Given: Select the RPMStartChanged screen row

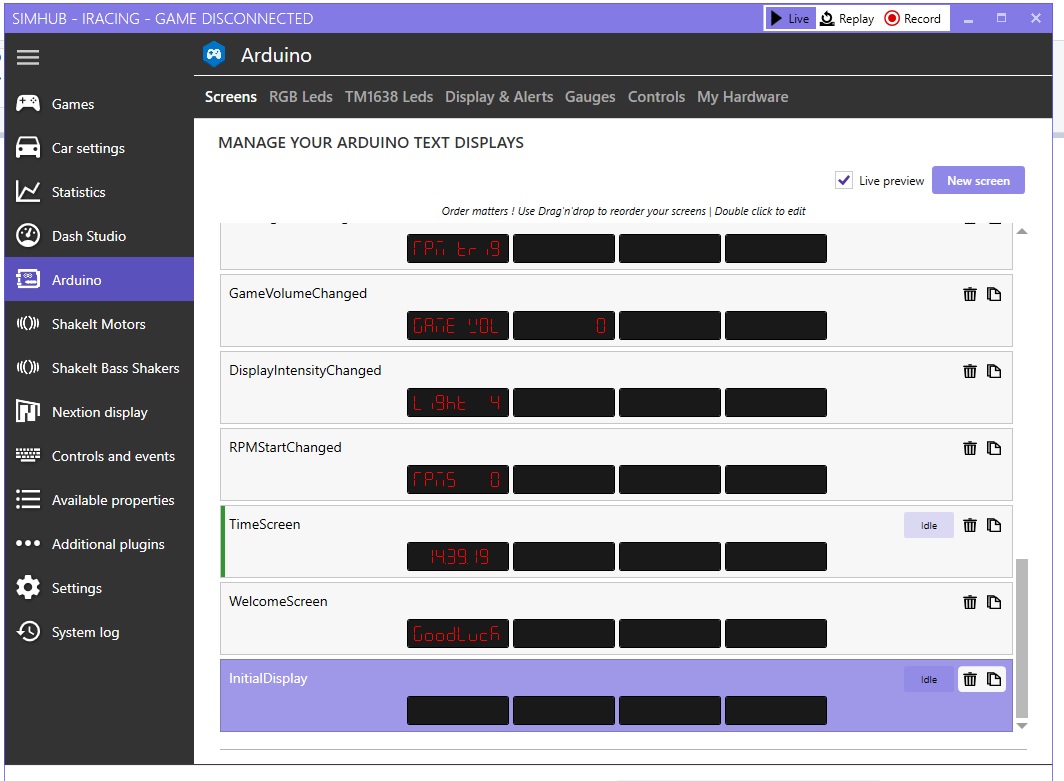Looking at the screenshot, I should pos(616,464).
